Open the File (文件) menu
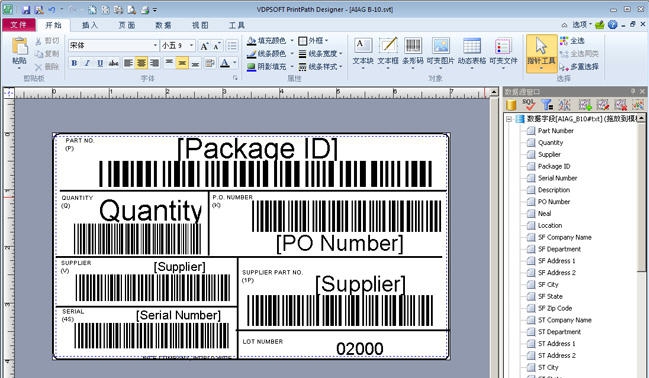This screenshot has width=649, height=378. 18,25
